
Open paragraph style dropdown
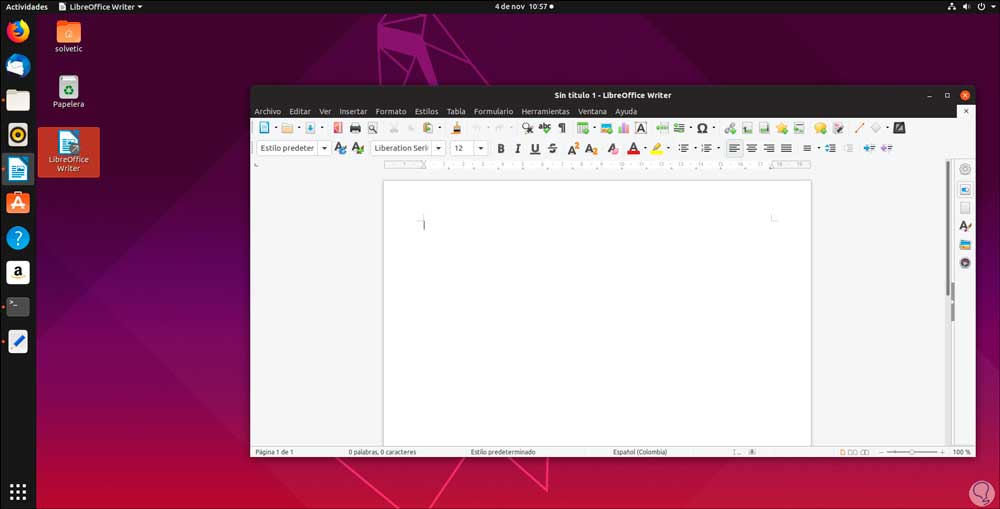[x=324, y=149]
